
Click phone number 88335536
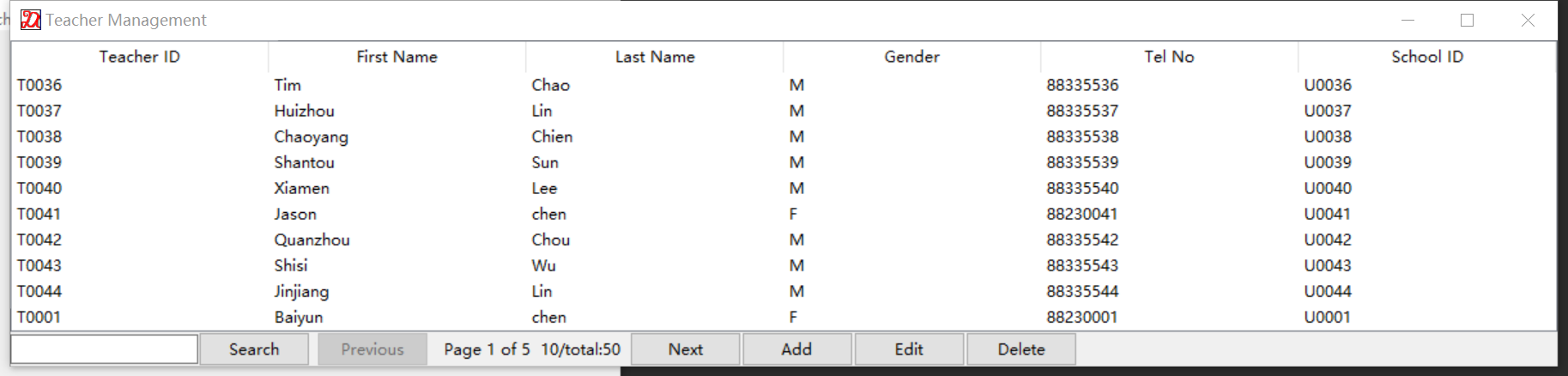pyautogui.click(x=1082, y=85)
